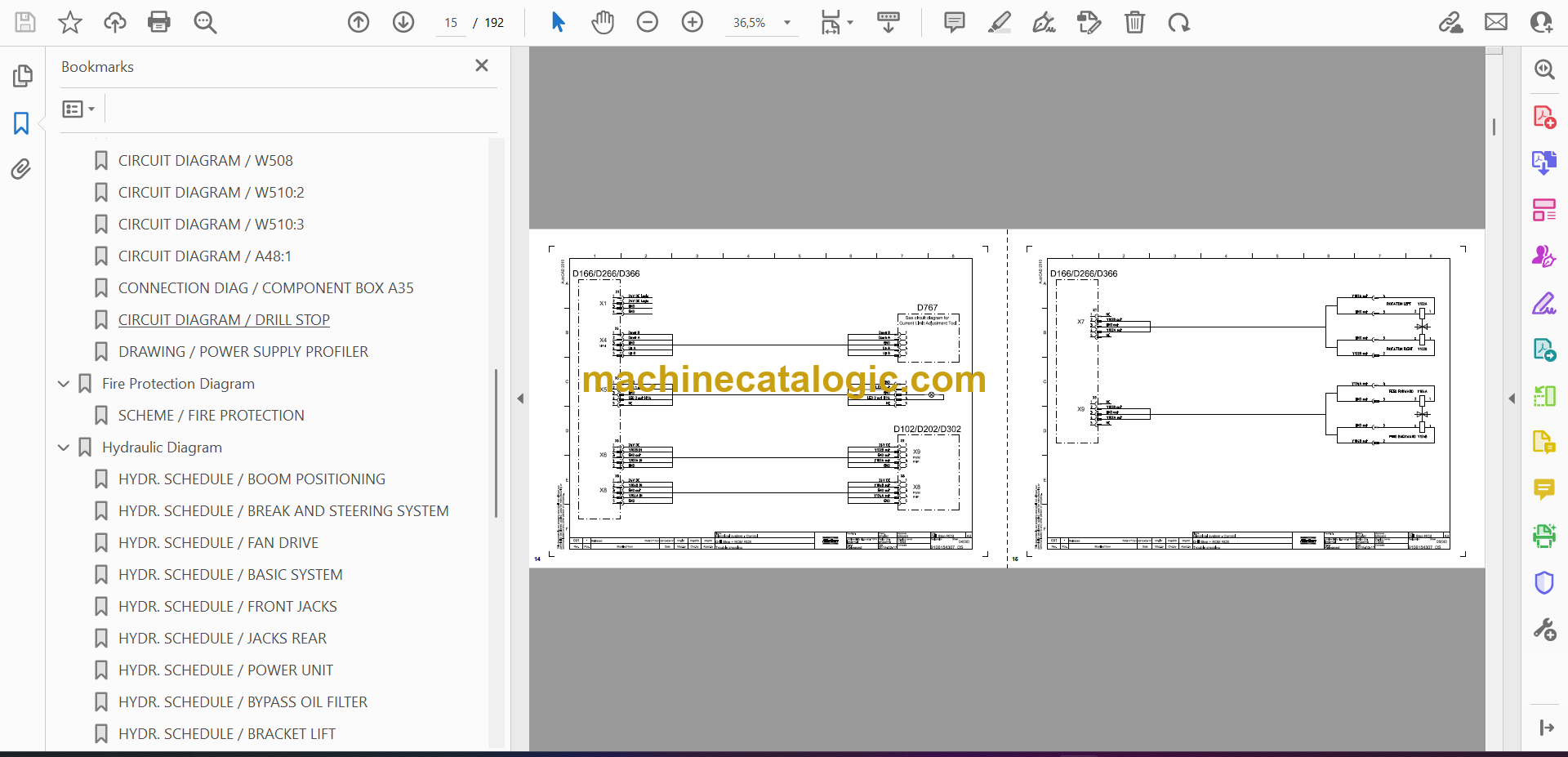Collapse the left navigation pane arrow
This screenshot has width=1568, height=757.
520,399
